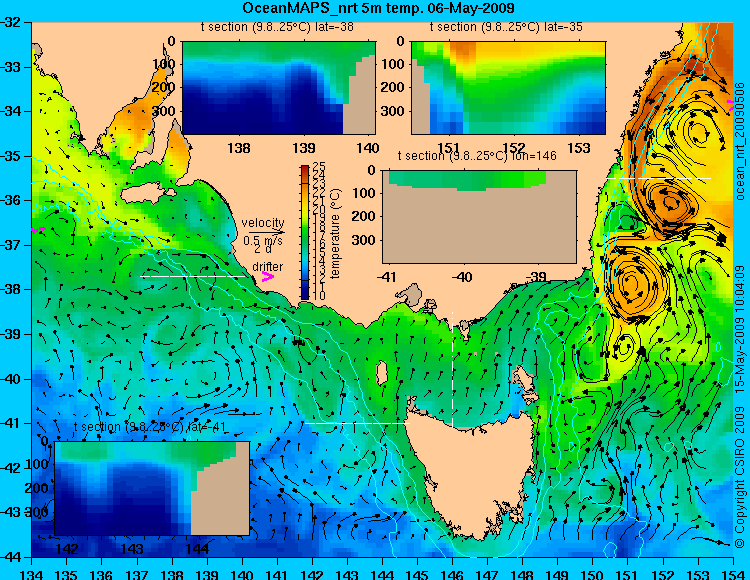Viewport: 750px width, 580px height.
Task: Open the lat=-35 temperature section inset plot
Action: coord(508,88)
